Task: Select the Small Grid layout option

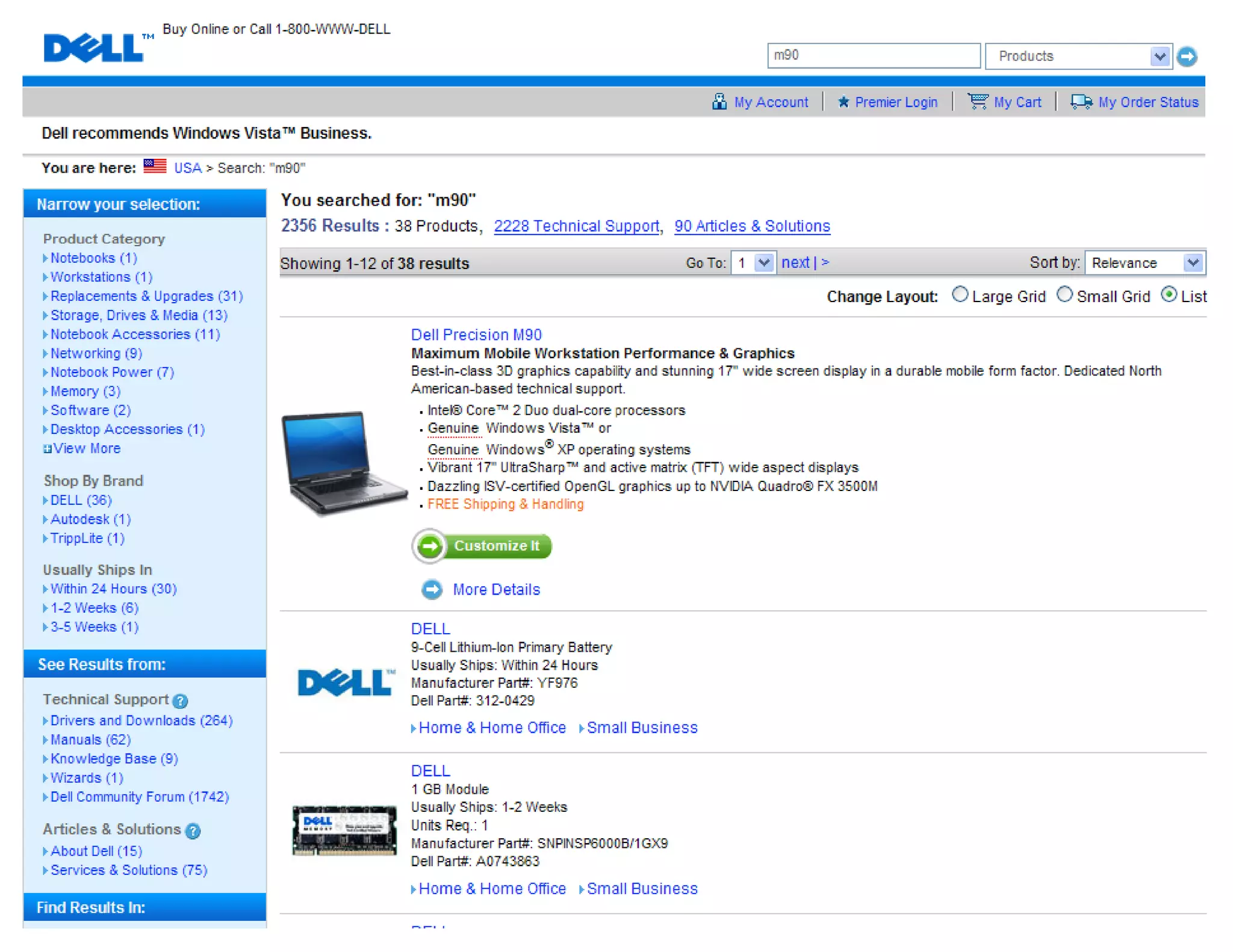Action: point(1064,295)
